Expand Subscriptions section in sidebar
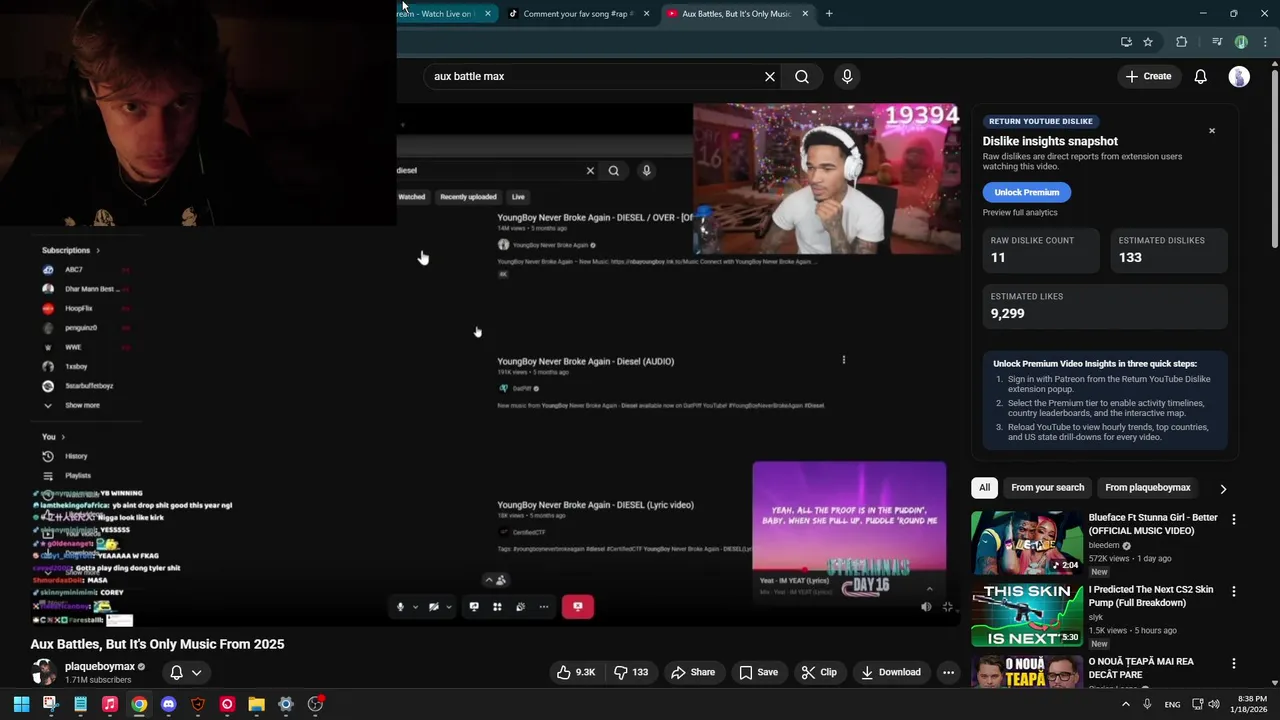This screenshot has height=720, width=1280. (71, 250)
